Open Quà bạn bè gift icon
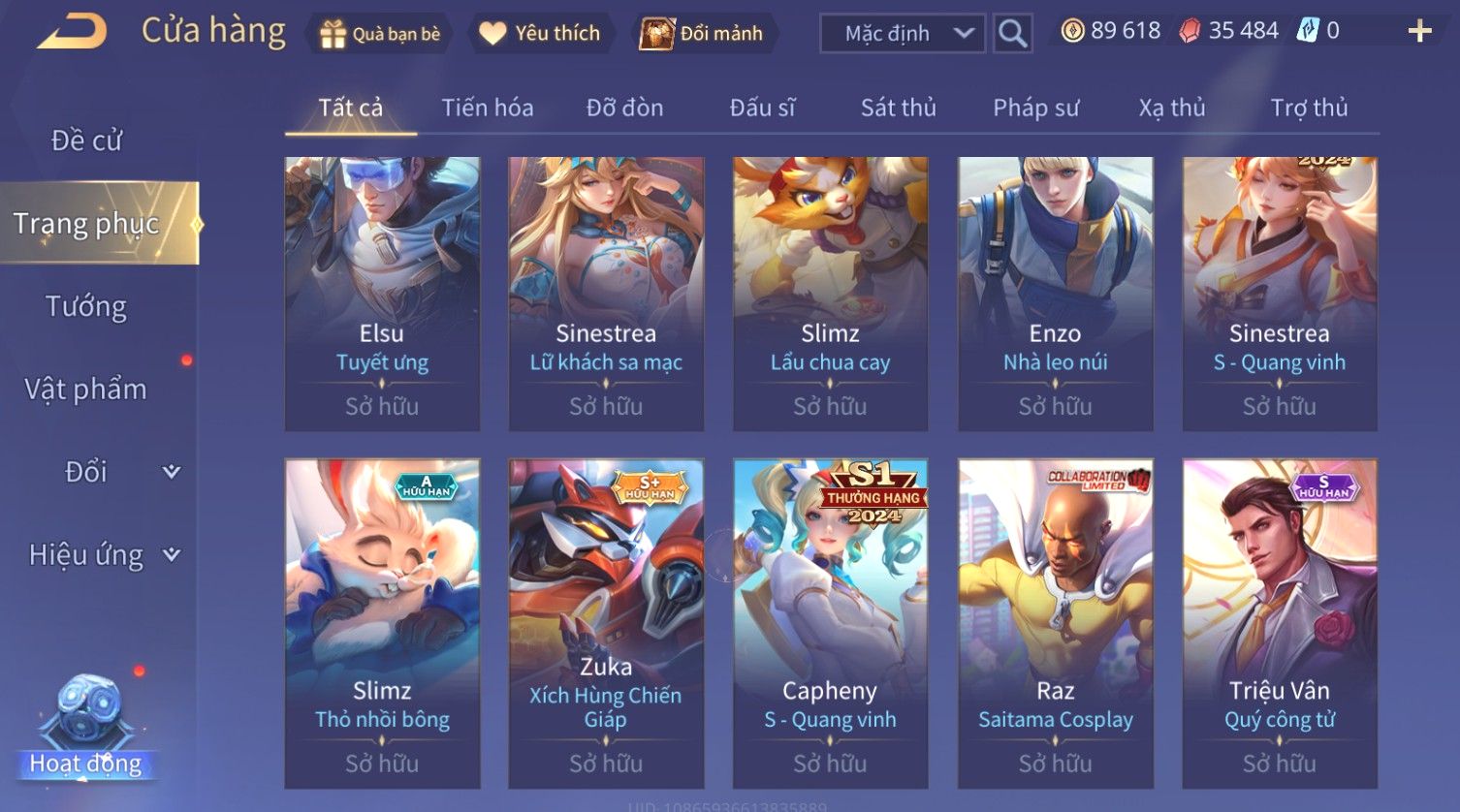Image resolution: width=1460 pixels, height=812 pixels. (x=333, y=34)
